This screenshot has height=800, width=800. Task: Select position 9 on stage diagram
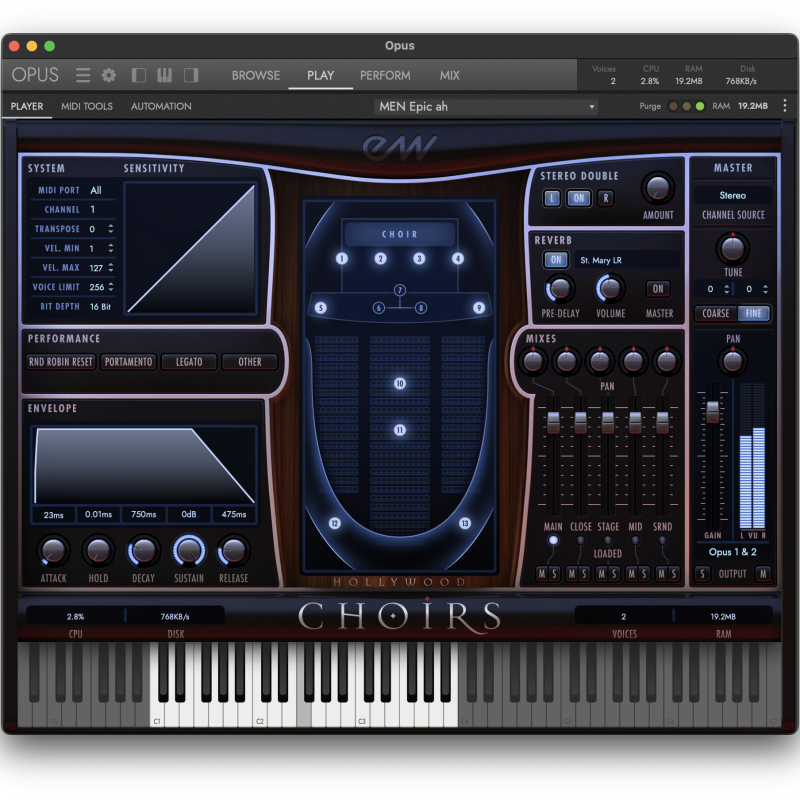[x=479, y=308]
